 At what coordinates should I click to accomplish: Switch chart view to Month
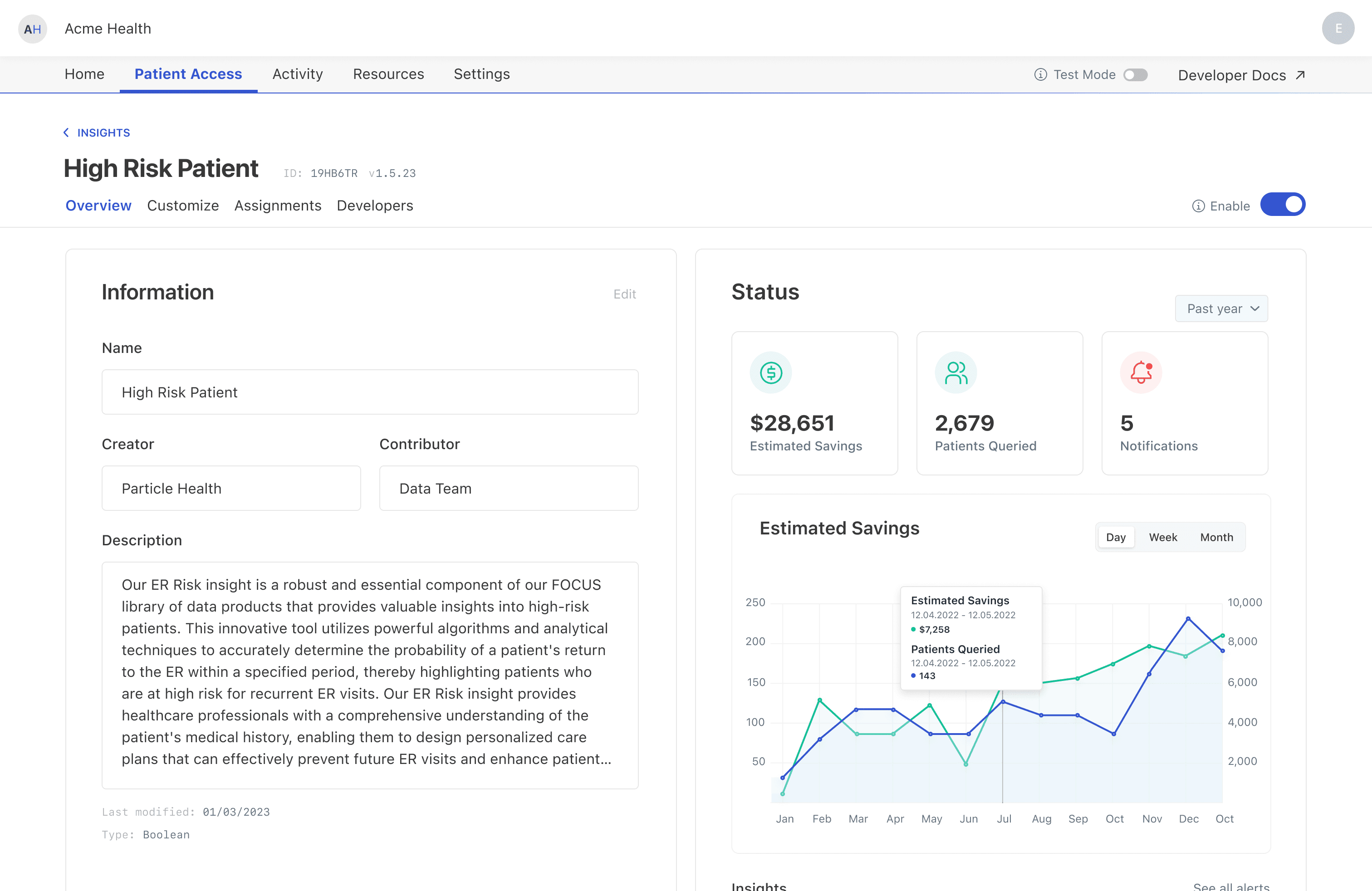tap(1216, 537)
